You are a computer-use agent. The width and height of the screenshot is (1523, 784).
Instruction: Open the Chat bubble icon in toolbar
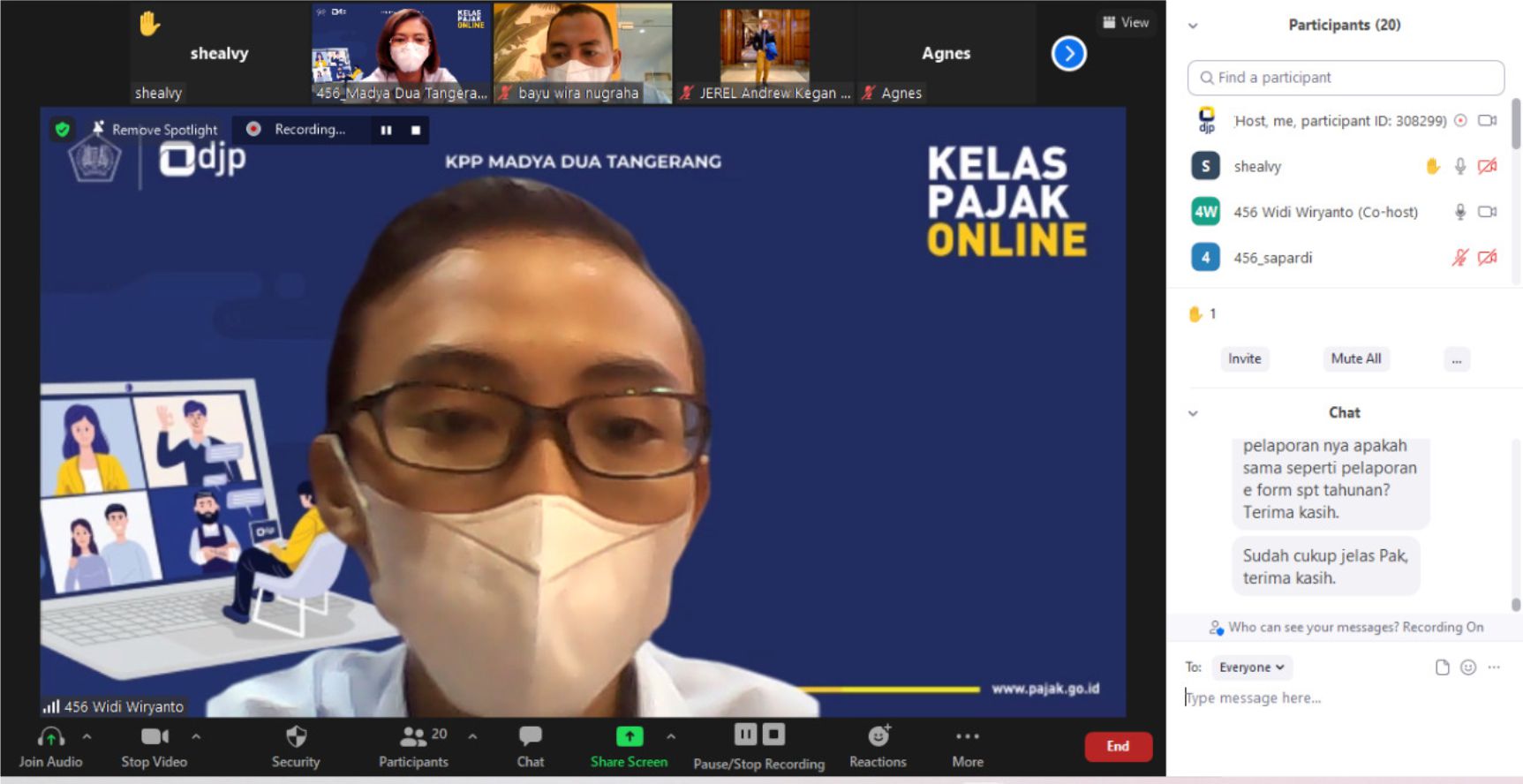[x=531, y=735]
